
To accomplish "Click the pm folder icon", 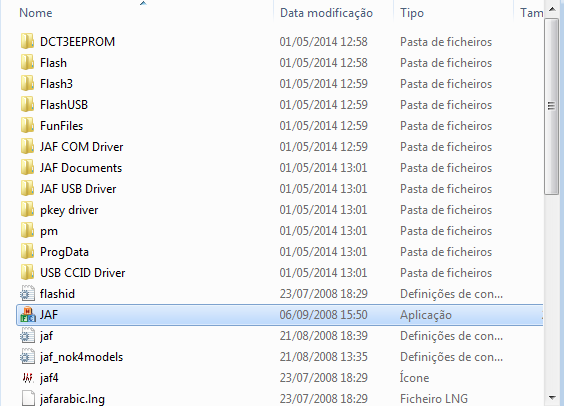I will (27, 231).
